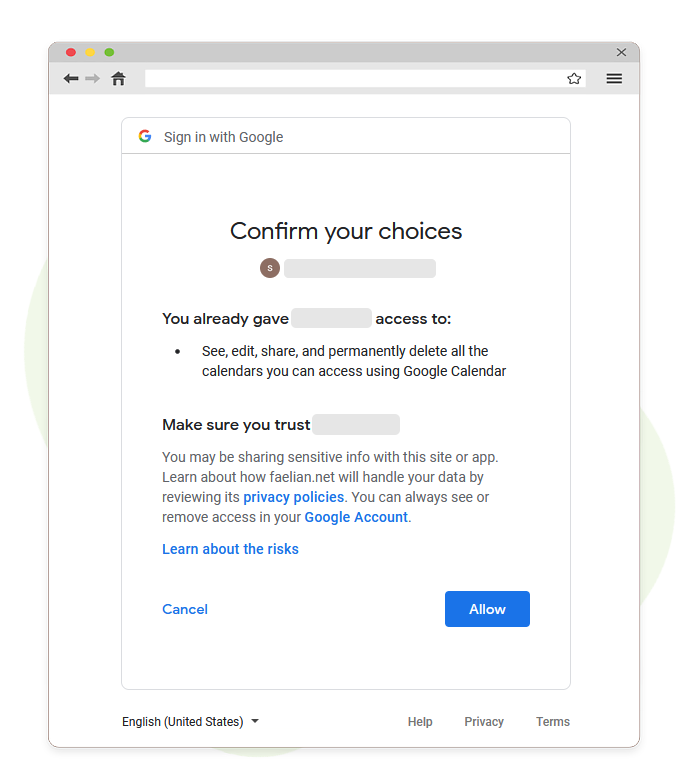This screenshot has height=770, width=690.
Task: Open the privacy policies link
Action: click(294, 497)
